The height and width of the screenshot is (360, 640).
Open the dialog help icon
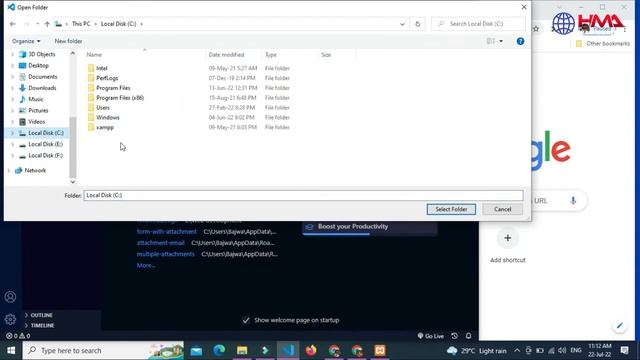tap(520, 41)
